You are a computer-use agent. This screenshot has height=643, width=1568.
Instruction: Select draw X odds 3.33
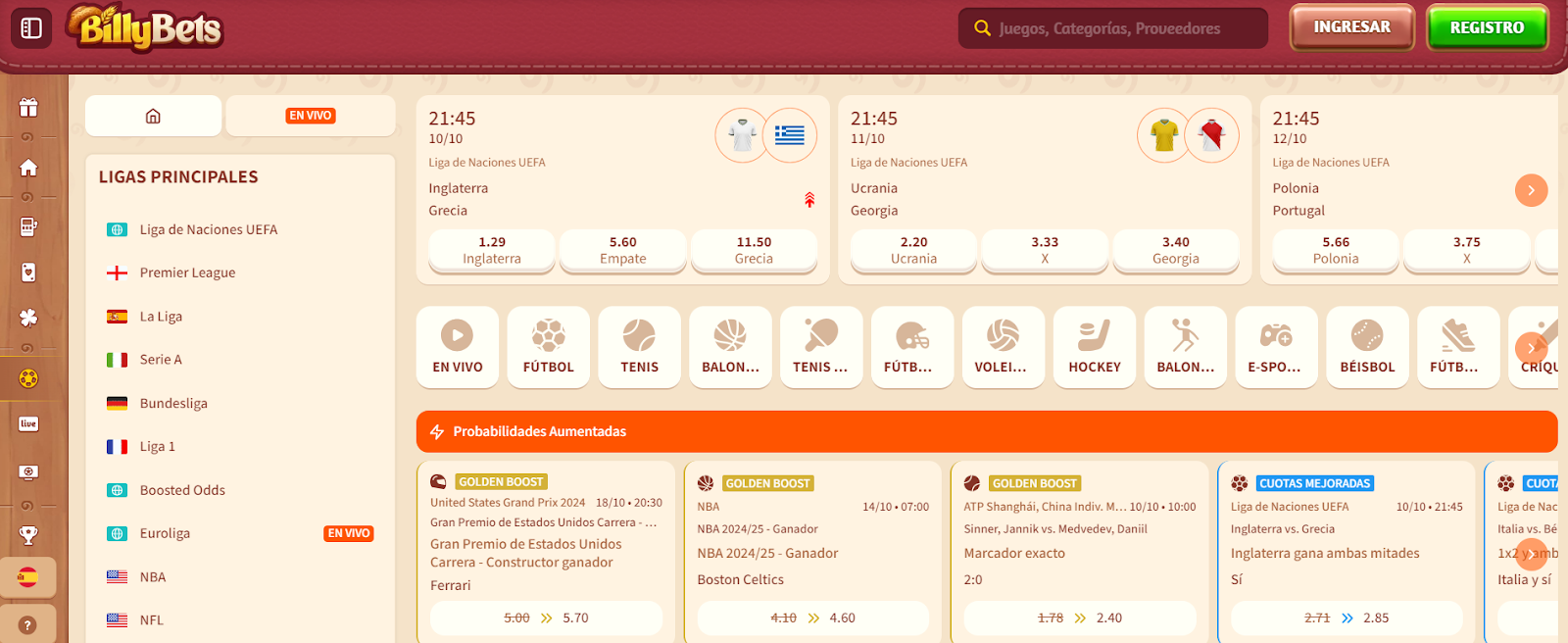pos(1045,250)
